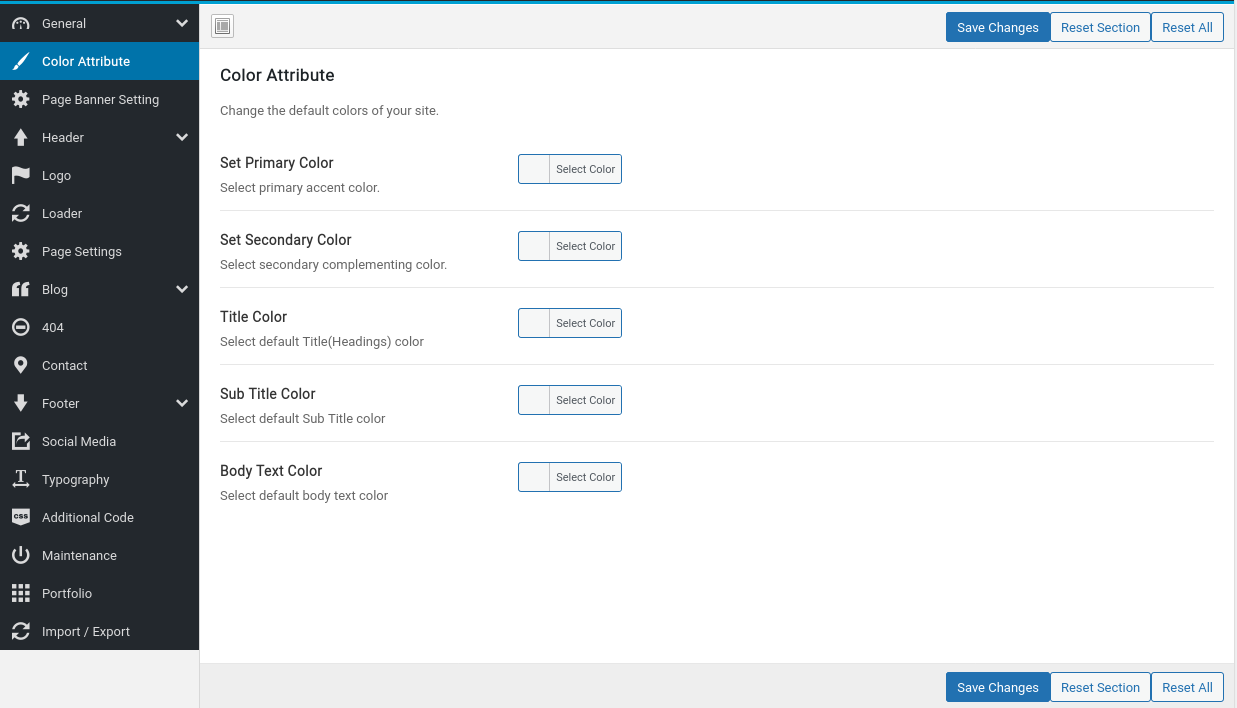Click the 'Color Attribute' page heading
The image size is (1237, 708).
(x=277, y=75)
